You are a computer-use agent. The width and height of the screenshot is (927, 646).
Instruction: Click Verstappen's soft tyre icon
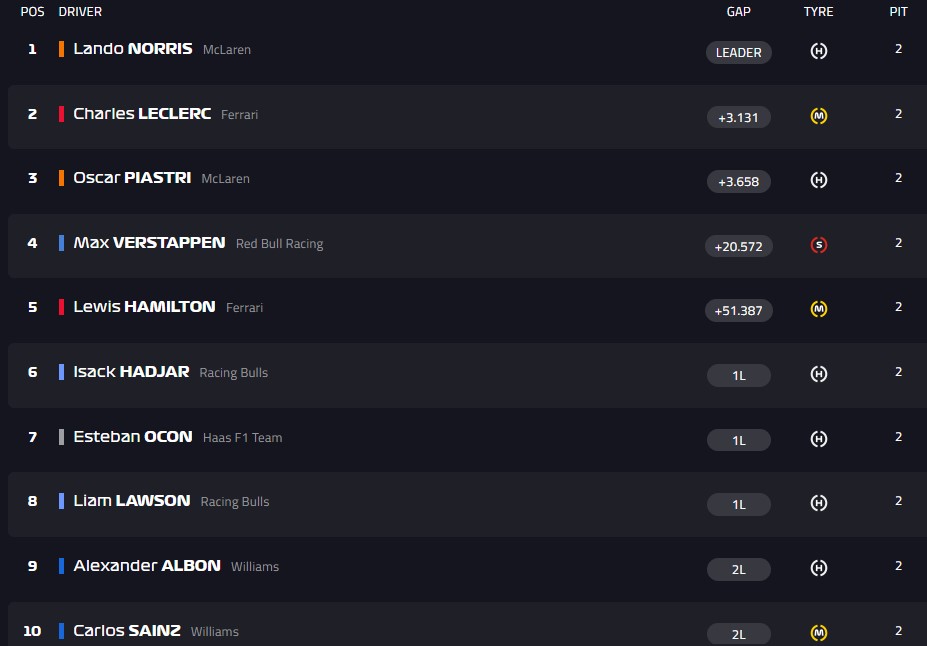click(x=818, y=245)
